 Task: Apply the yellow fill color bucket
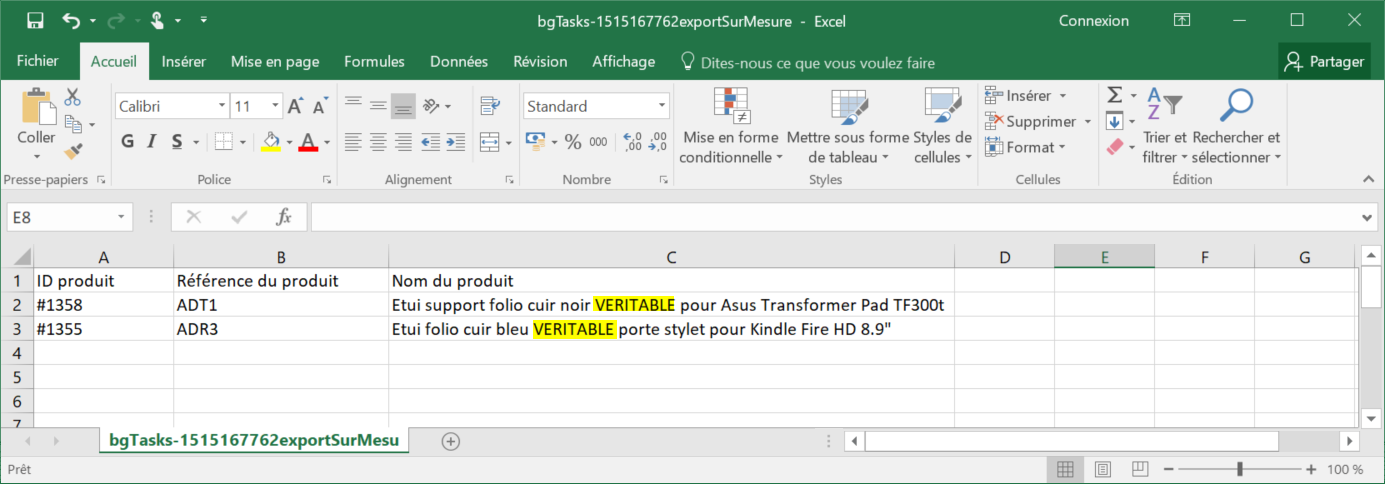pyautogui.click(x=271, y=141)
